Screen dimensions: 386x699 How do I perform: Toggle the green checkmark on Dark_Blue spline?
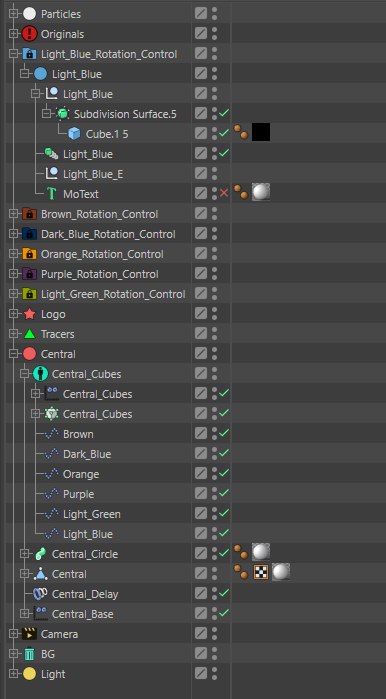(224, 453)
